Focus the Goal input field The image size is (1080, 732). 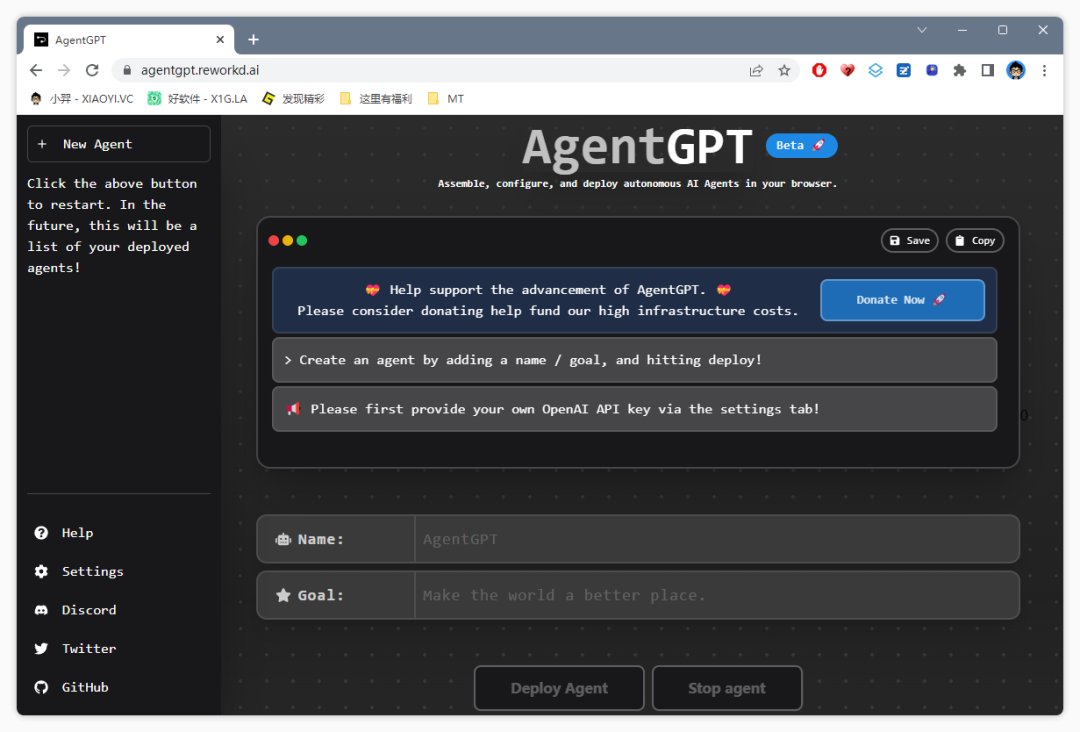[x=716, y=595]
